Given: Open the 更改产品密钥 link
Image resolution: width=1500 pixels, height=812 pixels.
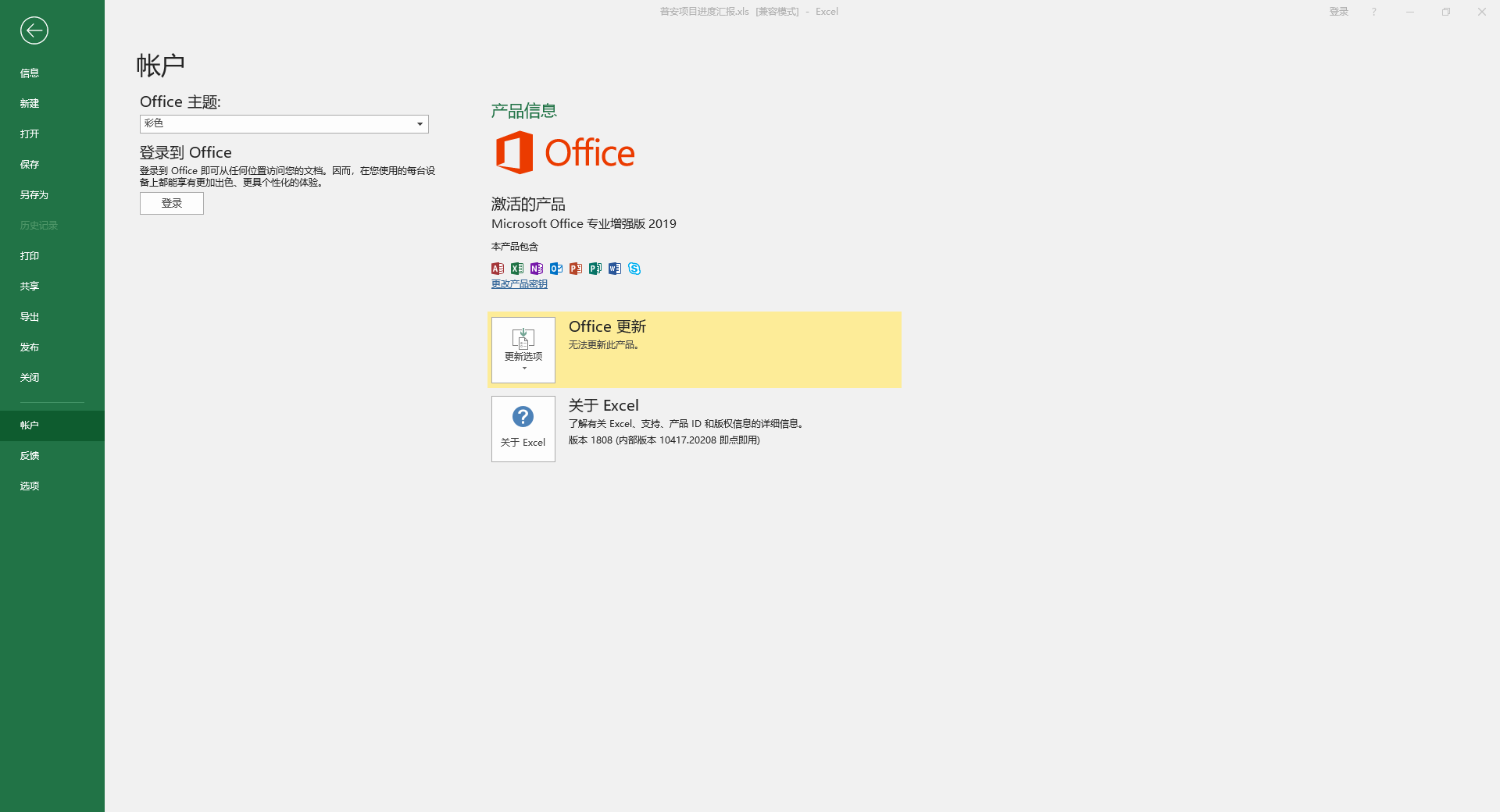Looking at the screenshot, I should pos(520,284).
